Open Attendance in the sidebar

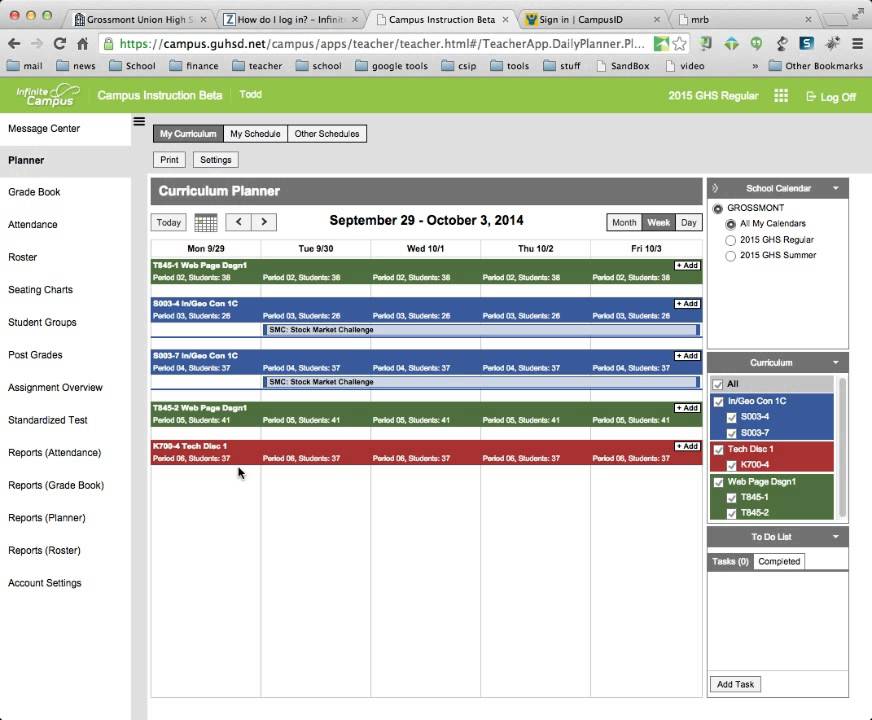click(32, 225)
